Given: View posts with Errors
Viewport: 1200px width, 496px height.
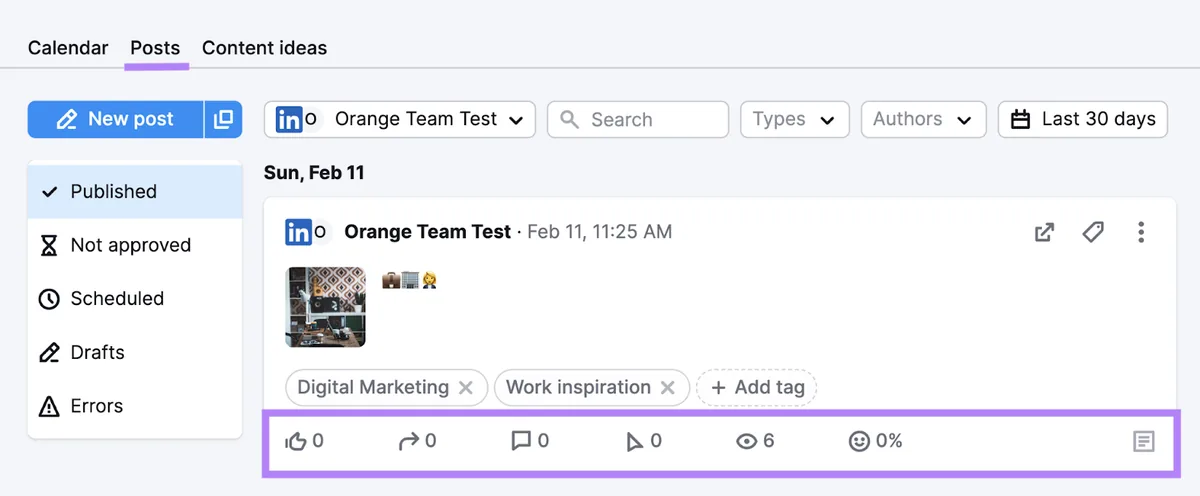Looking at the screenshot, I should coord(135,406).
